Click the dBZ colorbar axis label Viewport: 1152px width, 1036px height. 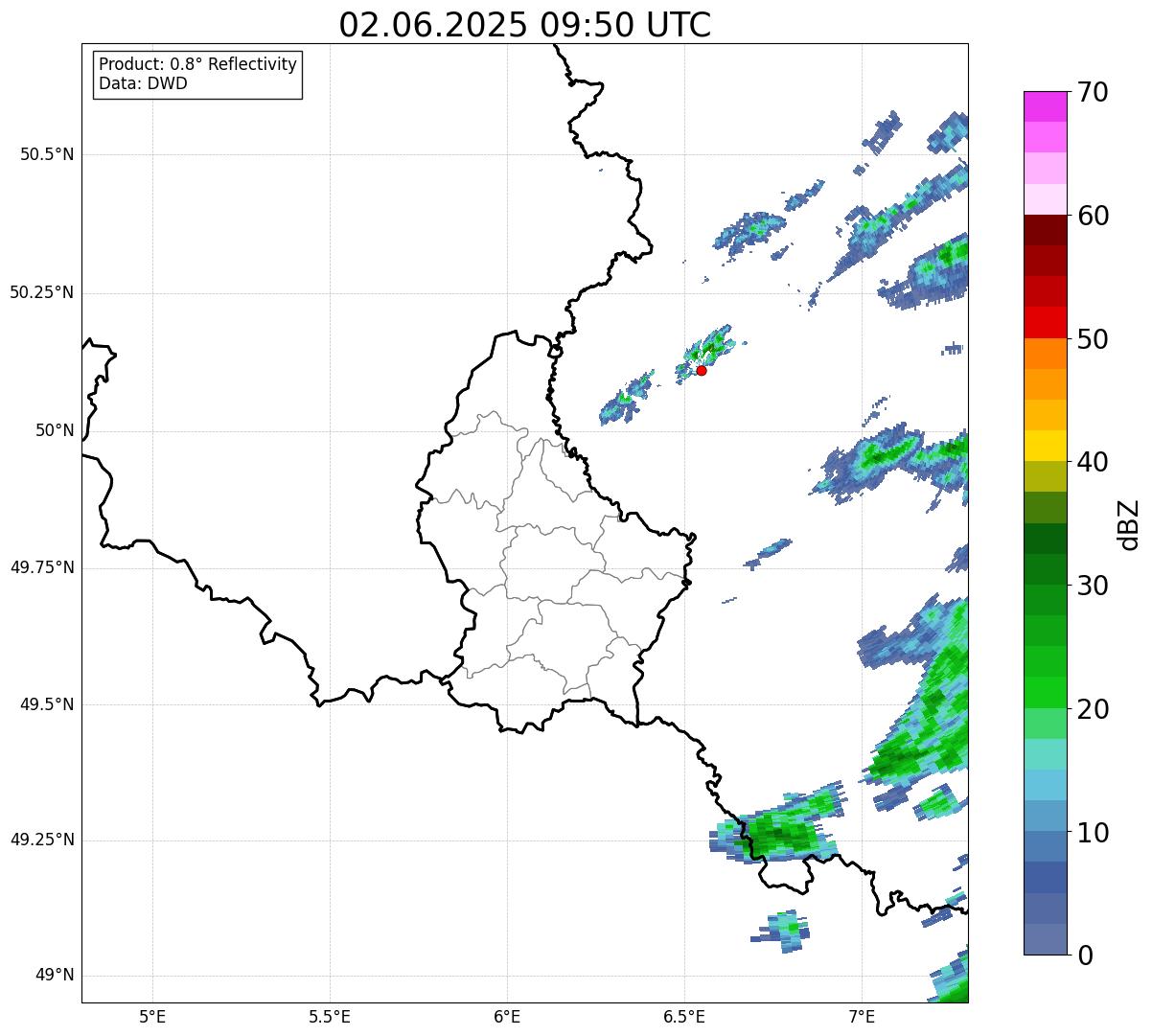(x=1129, y=524)
